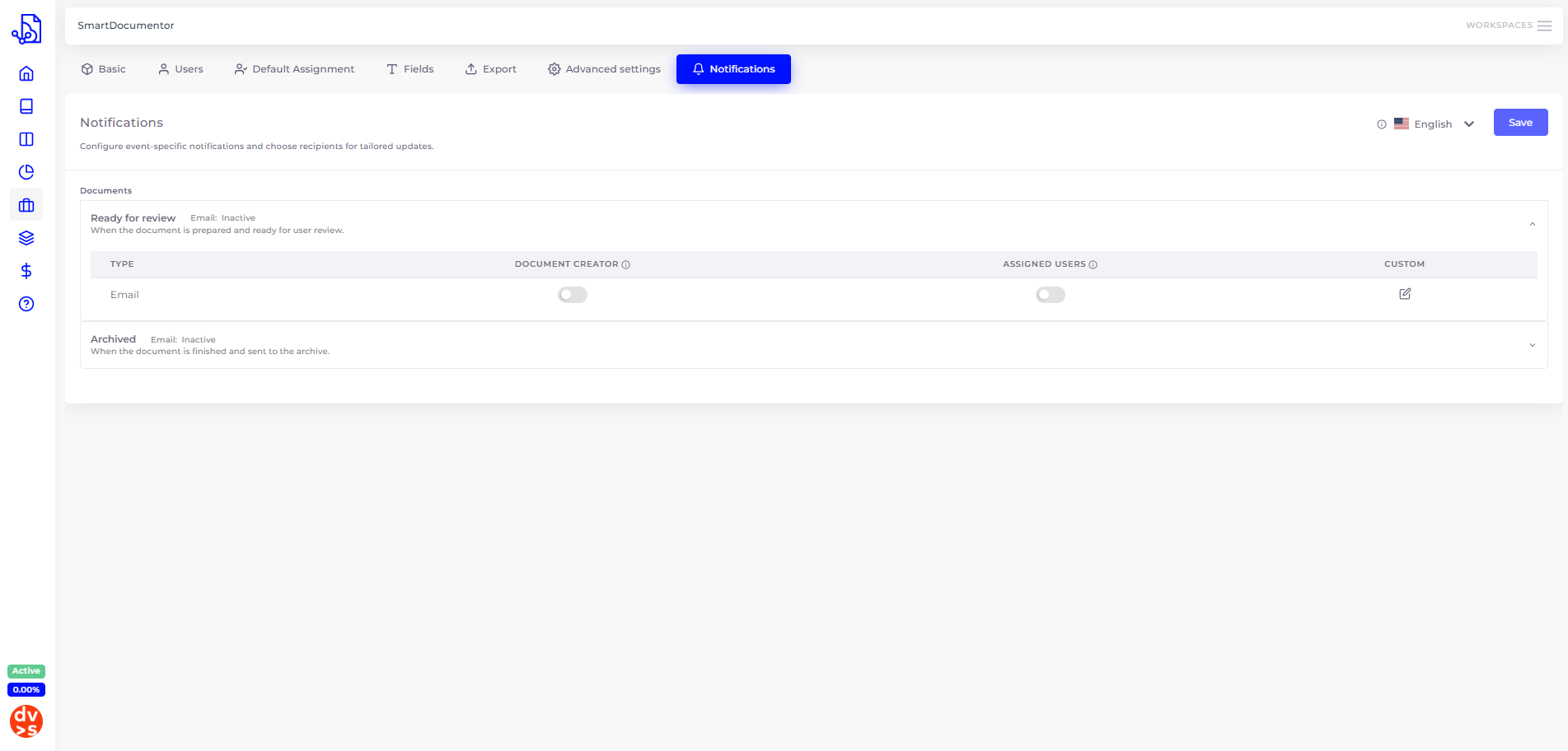Expand the Archived notification section

coord(1532,345)
